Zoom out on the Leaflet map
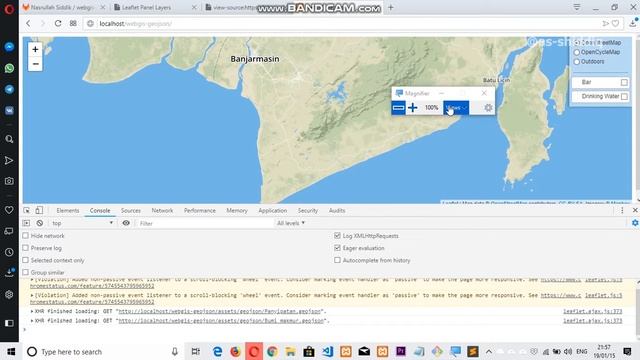Viewport: 640px width, 360px height. tap(35, 64)
